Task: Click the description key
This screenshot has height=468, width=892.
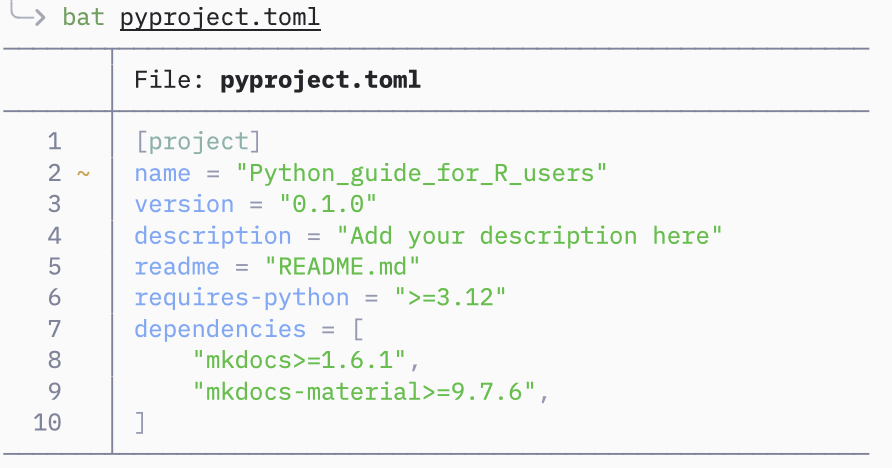Action: pos(213,236)
